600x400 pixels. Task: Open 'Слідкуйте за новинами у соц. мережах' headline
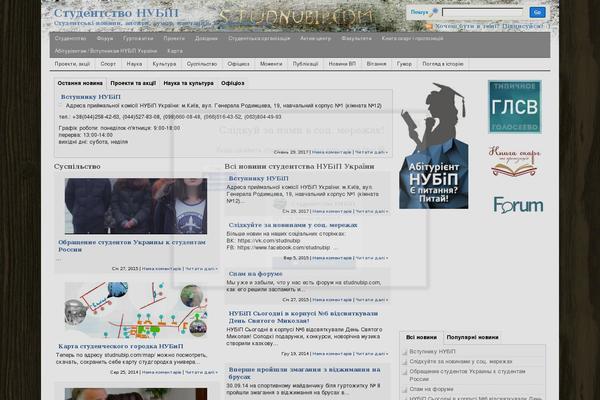point(293,225)
